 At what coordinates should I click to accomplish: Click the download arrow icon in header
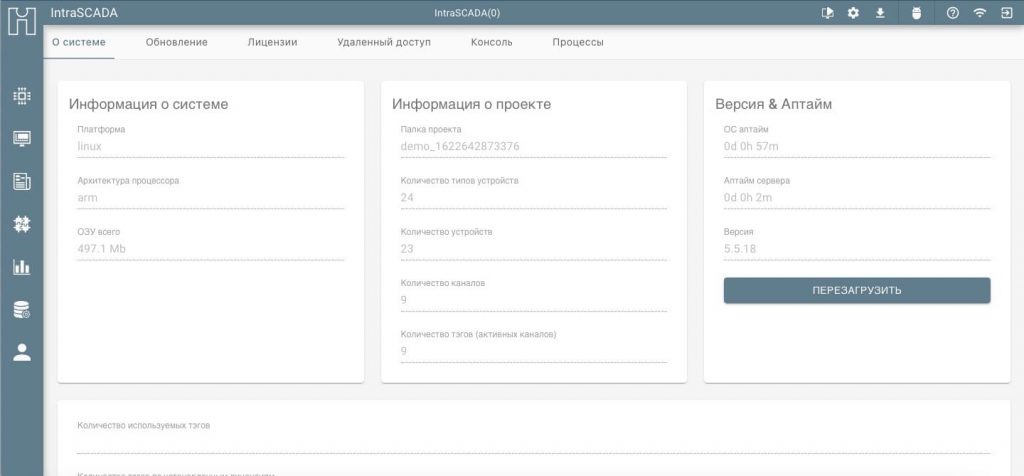pos(880,13)
